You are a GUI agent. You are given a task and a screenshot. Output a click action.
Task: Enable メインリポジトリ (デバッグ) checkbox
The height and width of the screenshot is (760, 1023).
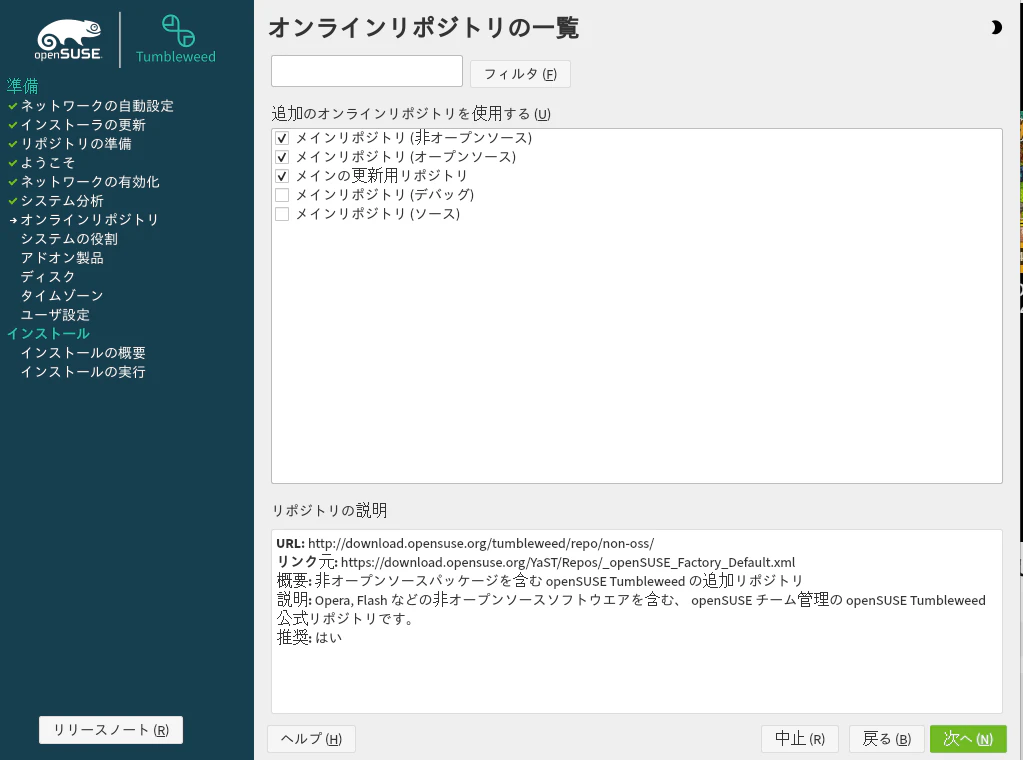(282, 195)
